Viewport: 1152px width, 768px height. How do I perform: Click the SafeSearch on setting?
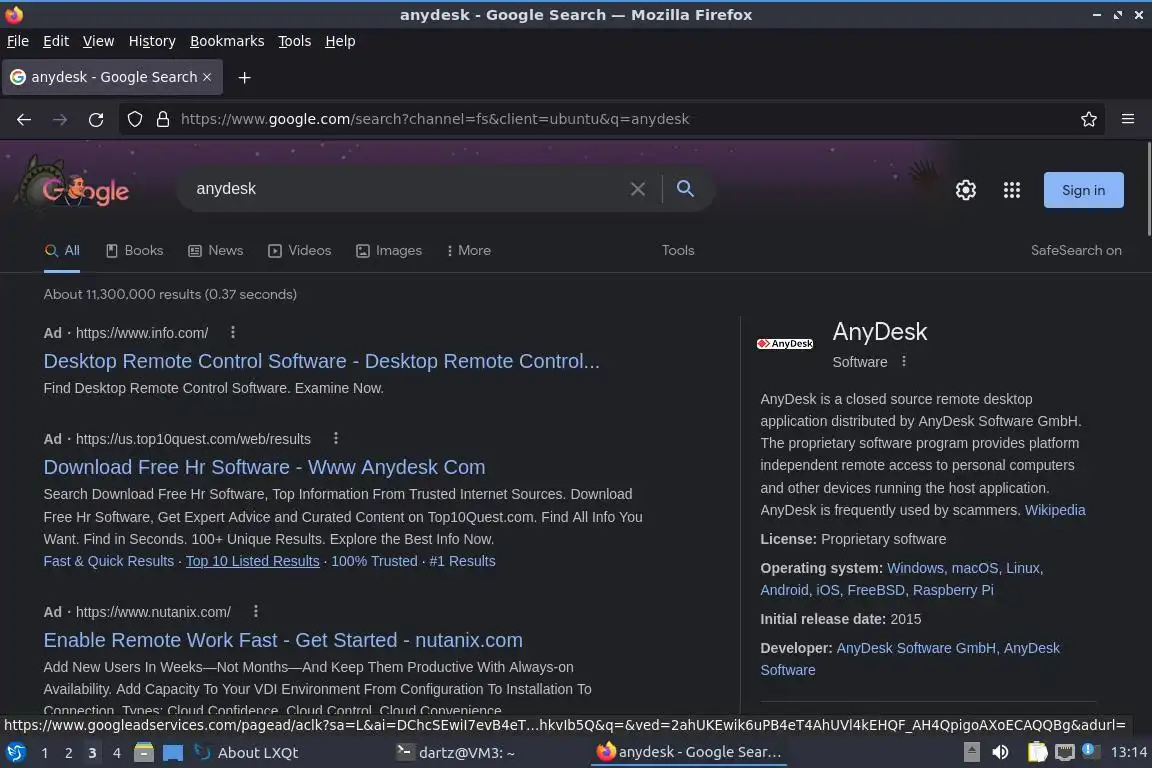click(1076, 251)
